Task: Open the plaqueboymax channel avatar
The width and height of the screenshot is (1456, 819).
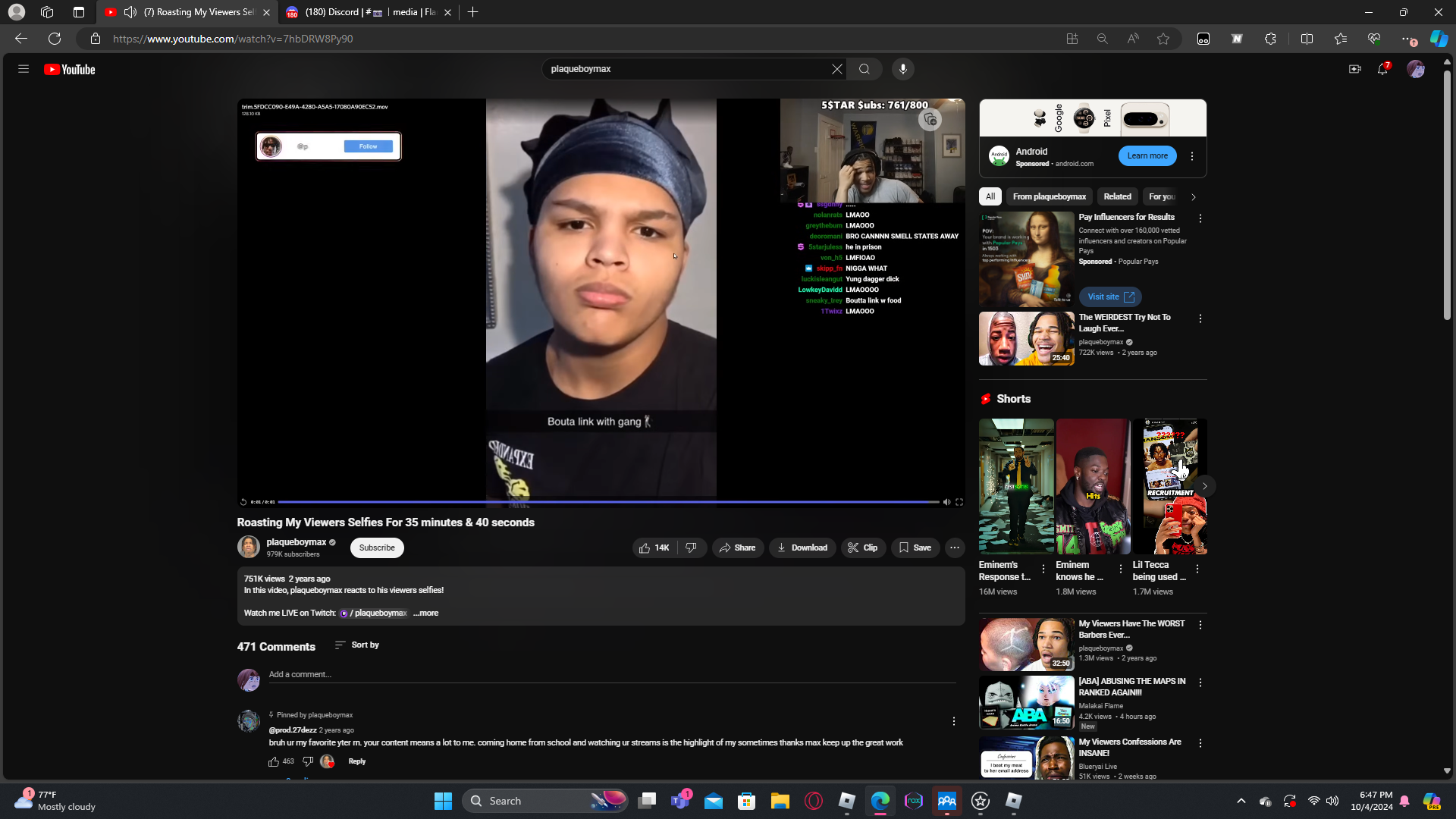Action: click(x=249, y=547)
